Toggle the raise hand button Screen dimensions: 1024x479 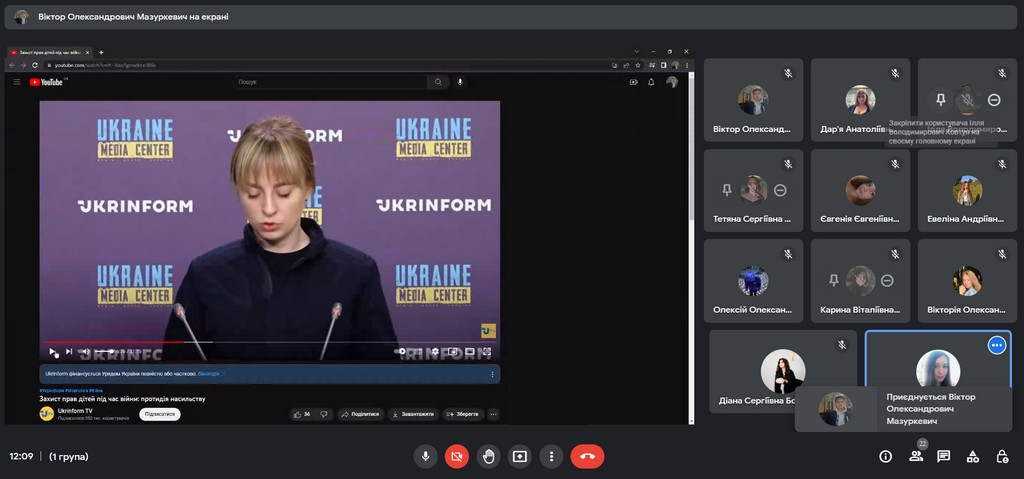[x=488, y=456]
